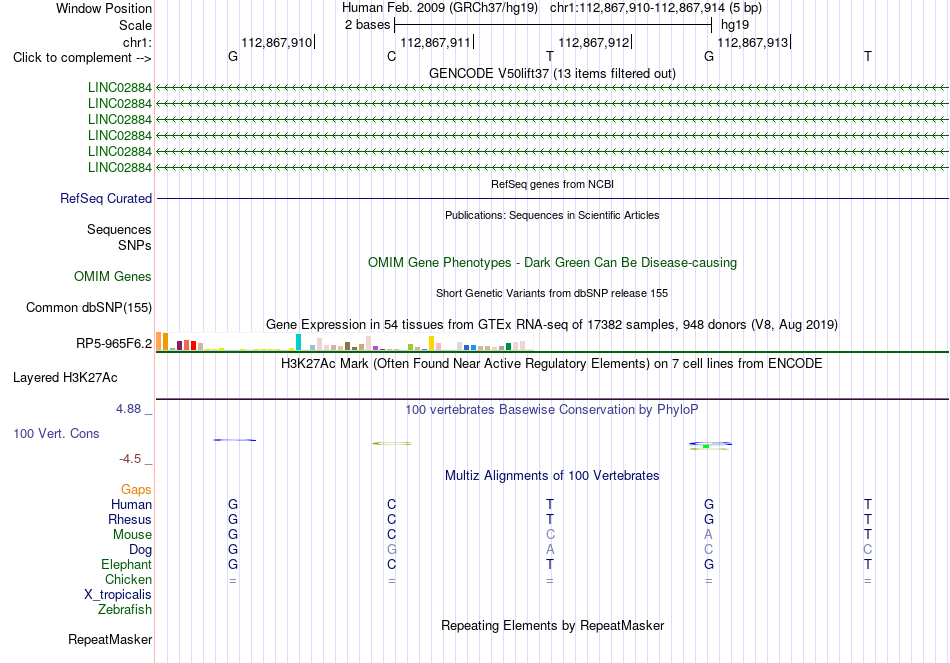Select the X_tropicalis species row label
Viewport: 950px width, 663px height.
[x=118, y=595]
